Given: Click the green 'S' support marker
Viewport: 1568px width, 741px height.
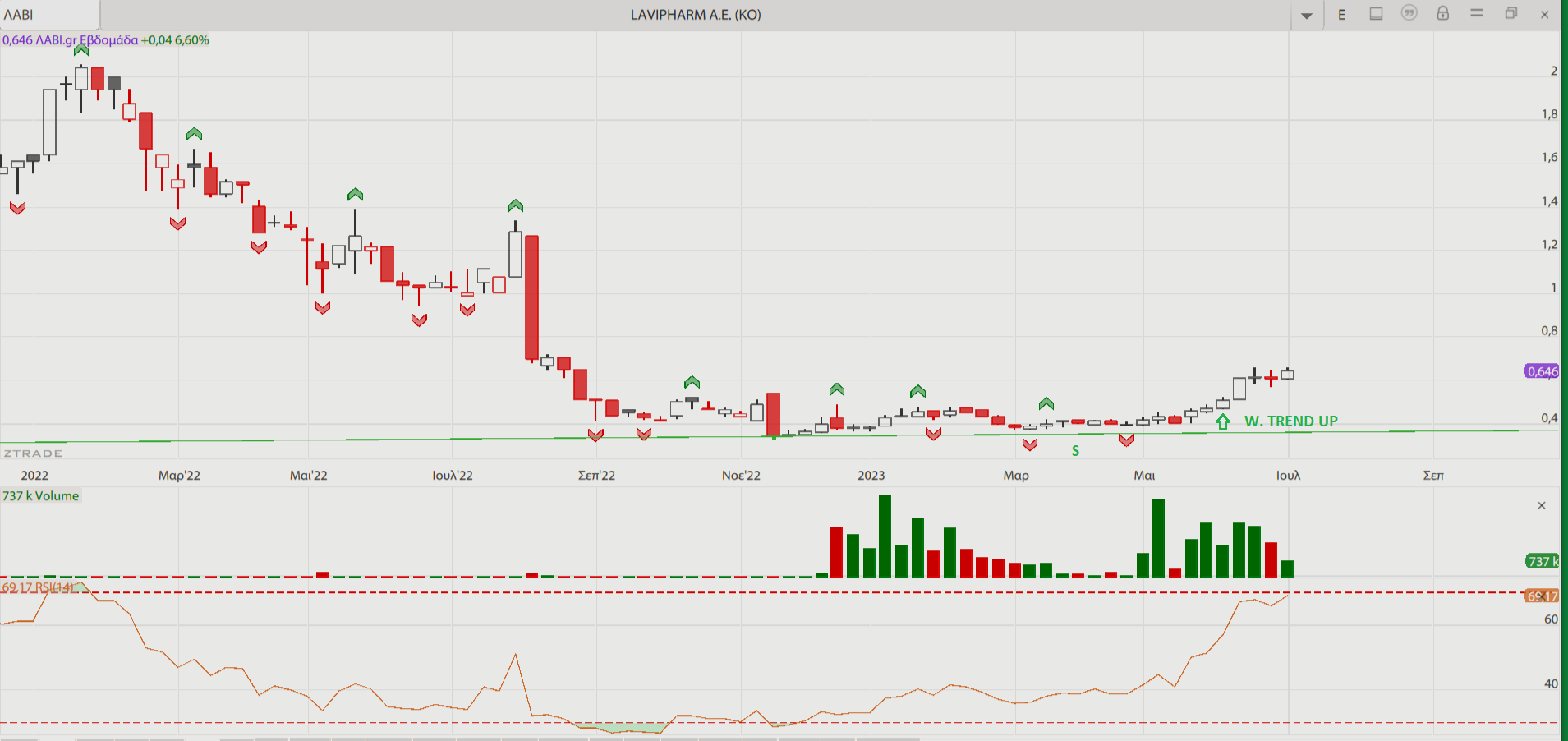Looking at the screenshot, I should [x=1075, y=450].
